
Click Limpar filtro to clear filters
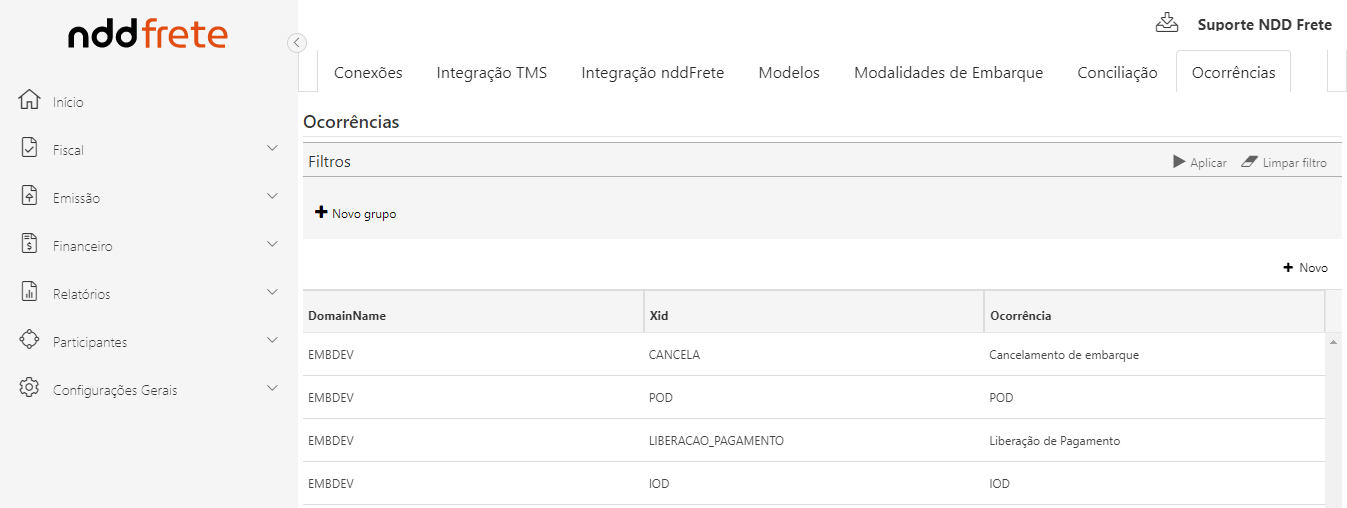click(1284, 162)
